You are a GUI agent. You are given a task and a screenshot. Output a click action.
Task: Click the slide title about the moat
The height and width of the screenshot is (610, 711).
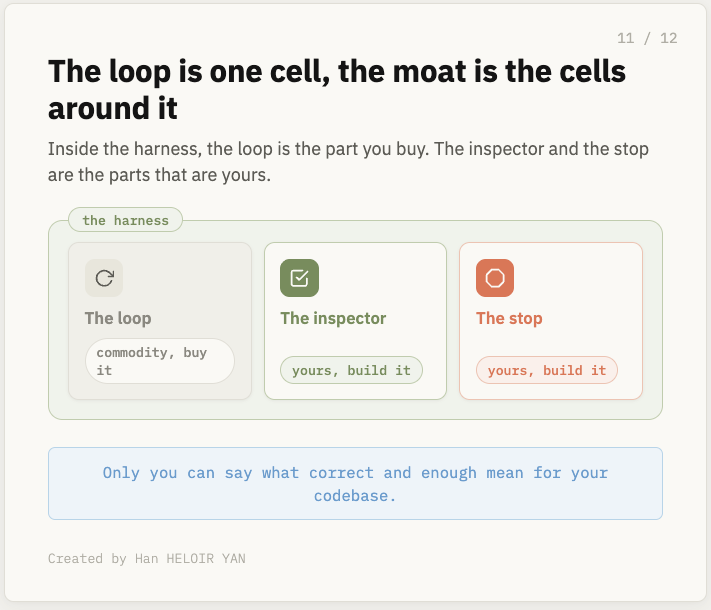tap(337, 90)
